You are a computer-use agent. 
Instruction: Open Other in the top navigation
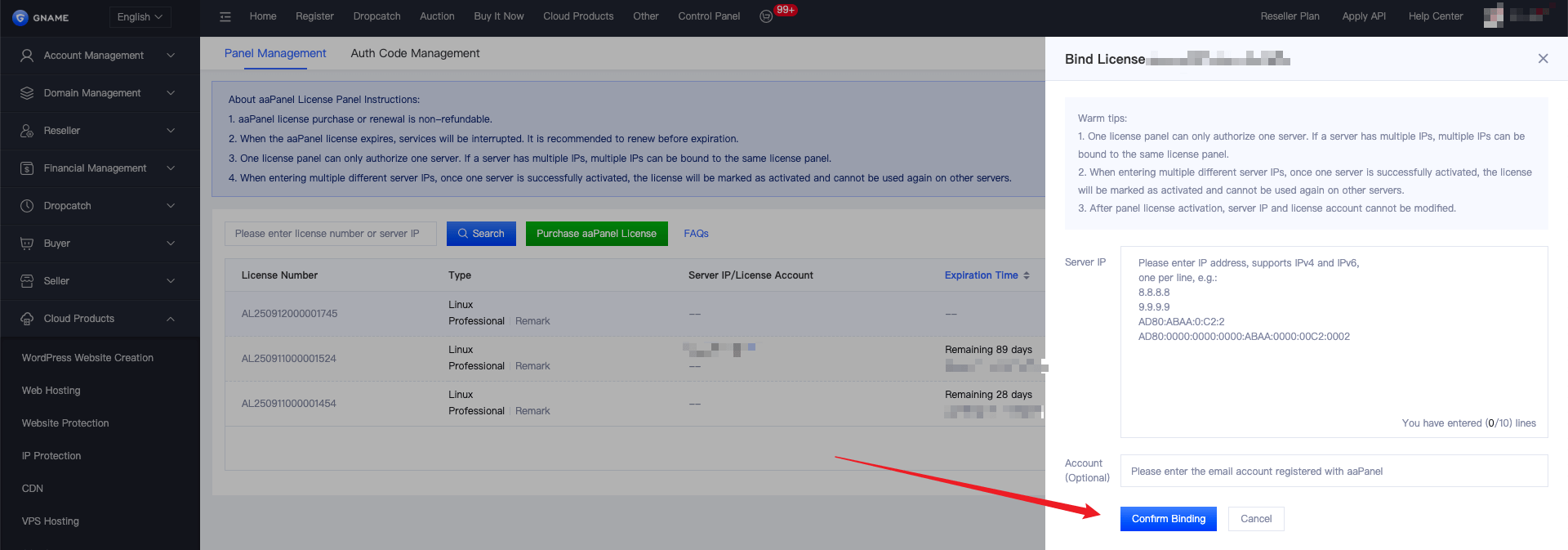point(646,16)
